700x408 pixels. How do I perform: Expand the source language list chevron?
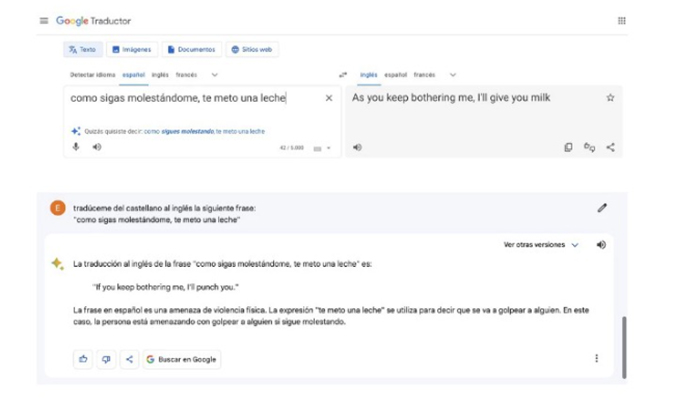[x=215, y=74]
